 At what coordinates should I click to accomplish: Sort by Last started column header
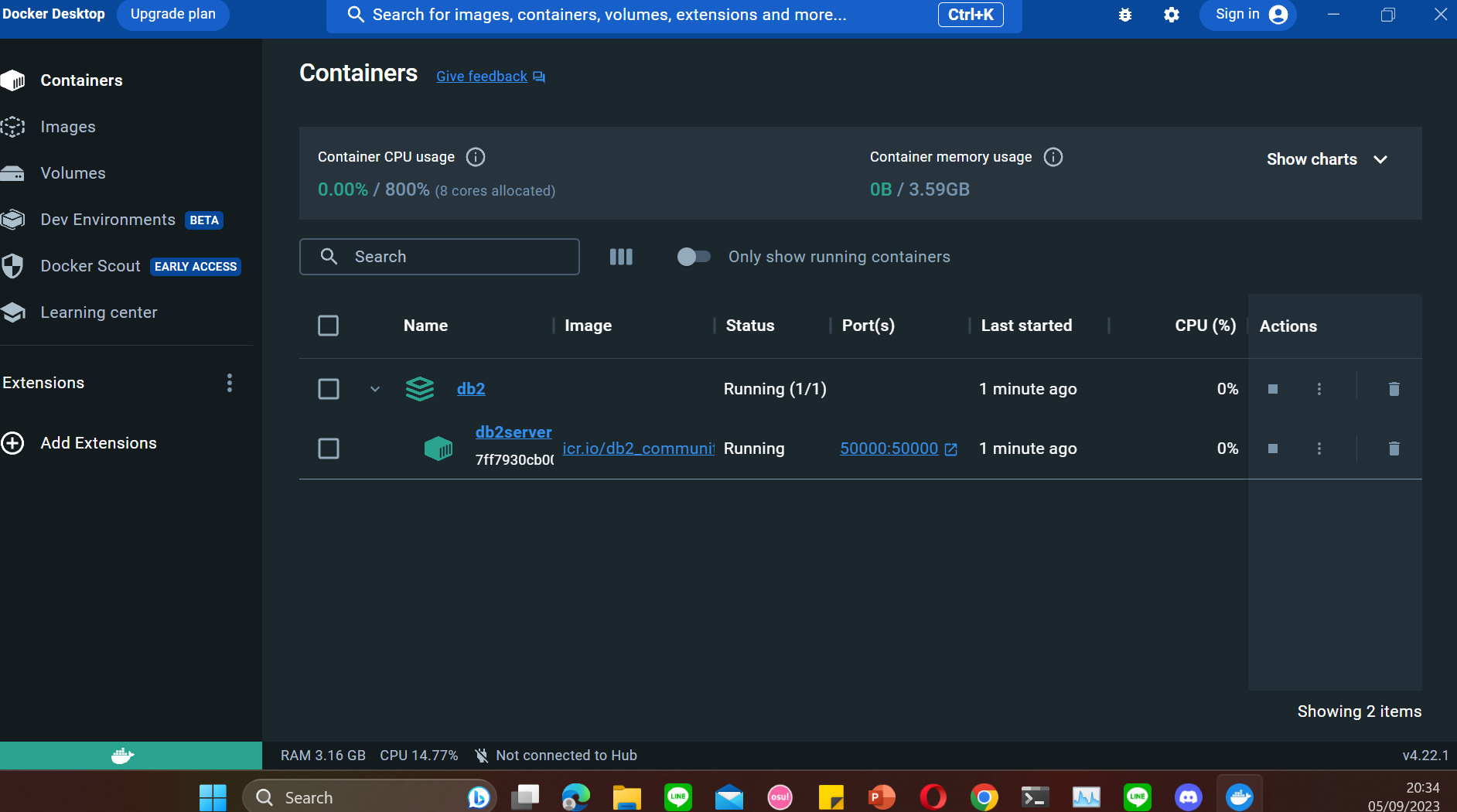click(x=1026, y=326)
